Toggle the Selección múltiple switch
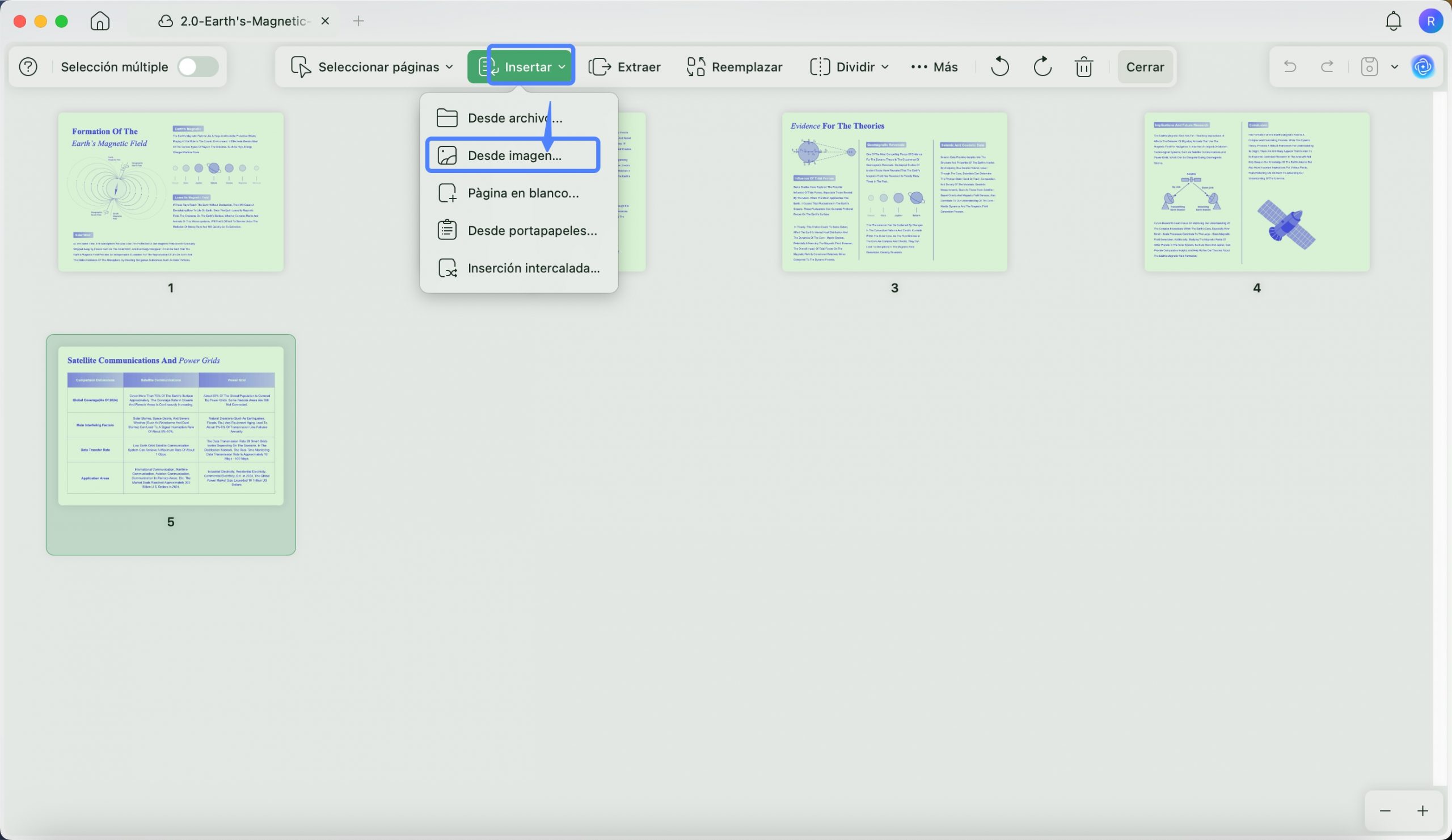 [197, 67]
